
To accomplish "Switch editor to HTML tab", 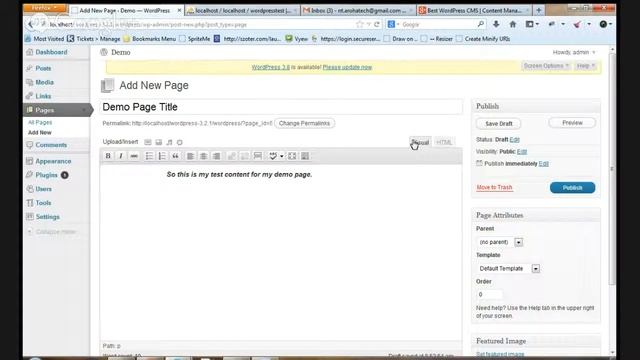I will [x=444, y=142].
